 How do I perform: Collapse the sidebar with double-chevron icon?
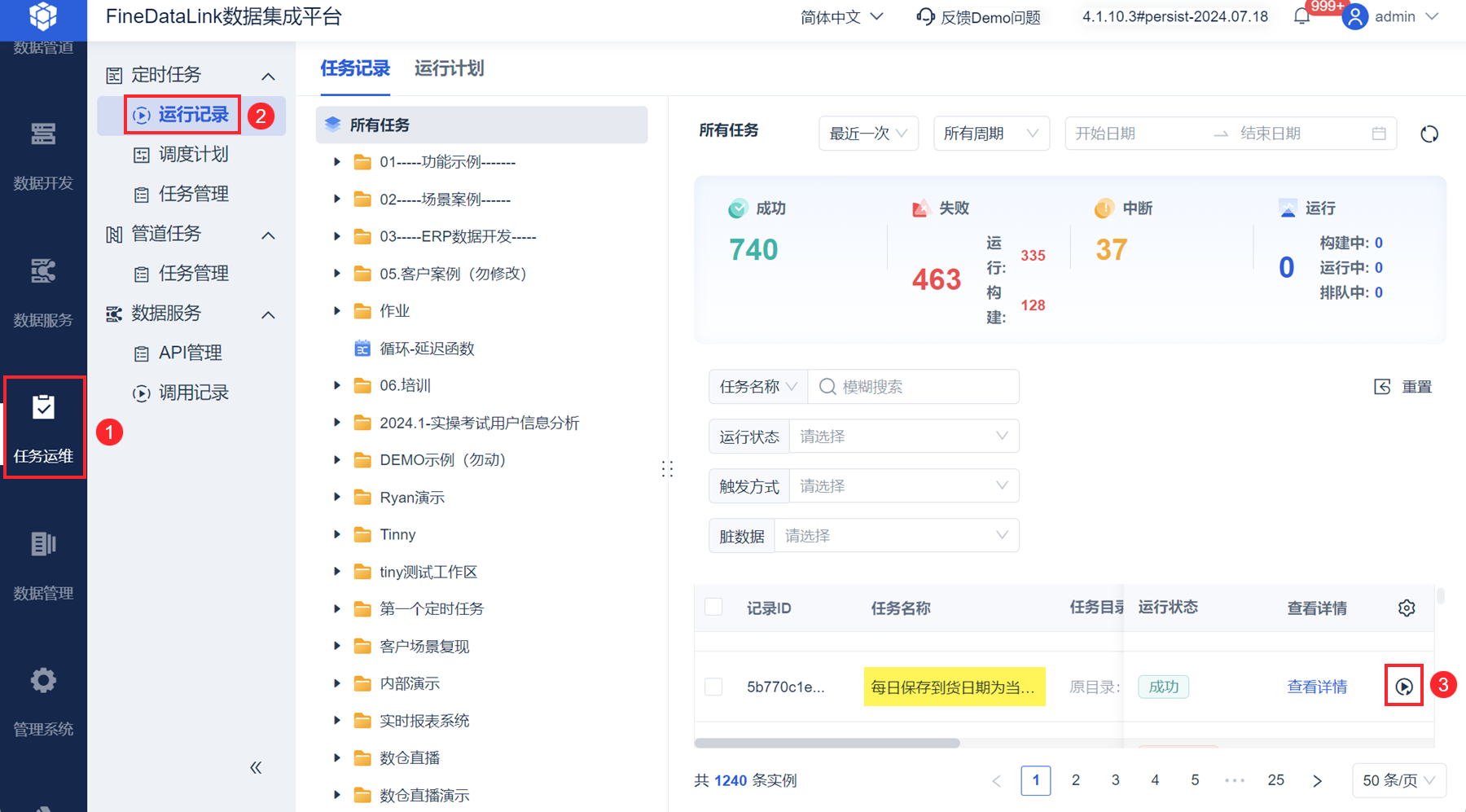256,767
